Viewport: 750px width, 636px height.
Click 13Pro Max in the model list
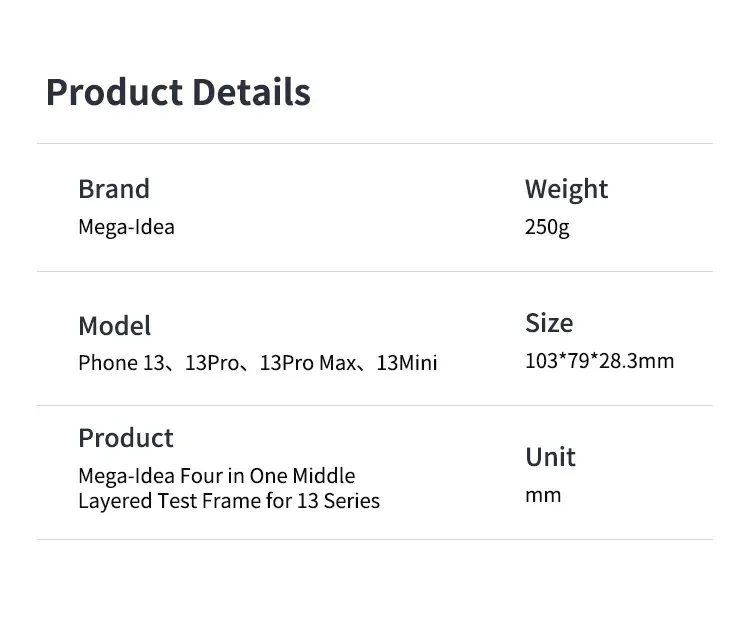308,363
